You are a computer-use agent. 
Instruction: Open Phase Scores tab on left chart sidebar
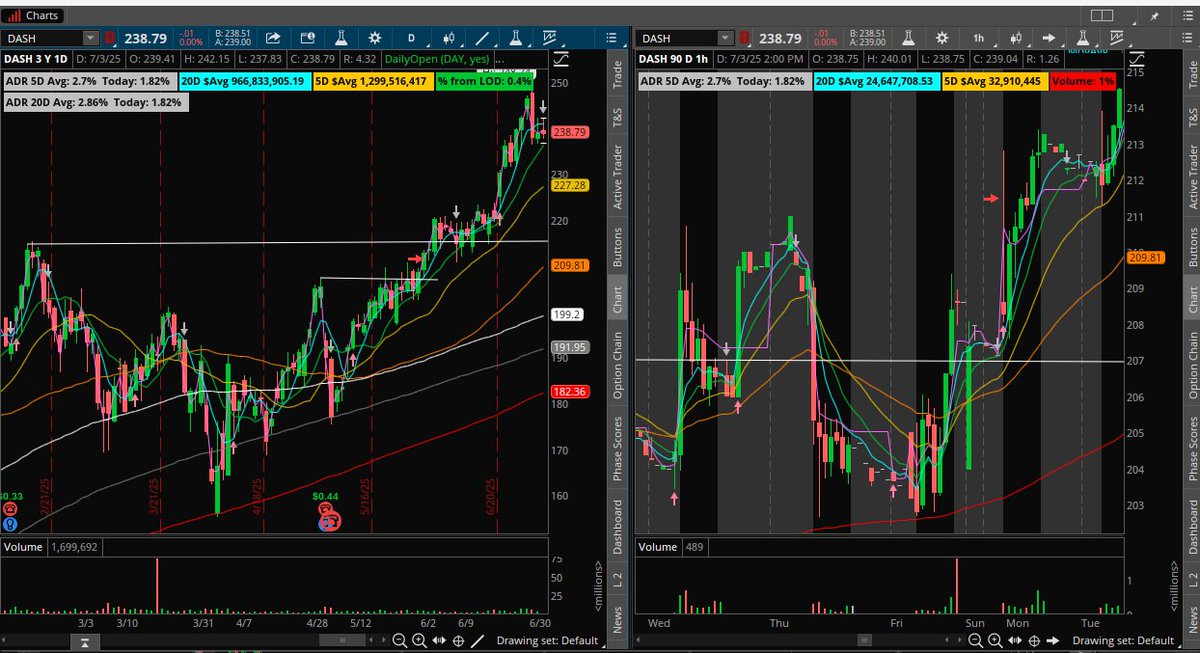tap(617, 449)
